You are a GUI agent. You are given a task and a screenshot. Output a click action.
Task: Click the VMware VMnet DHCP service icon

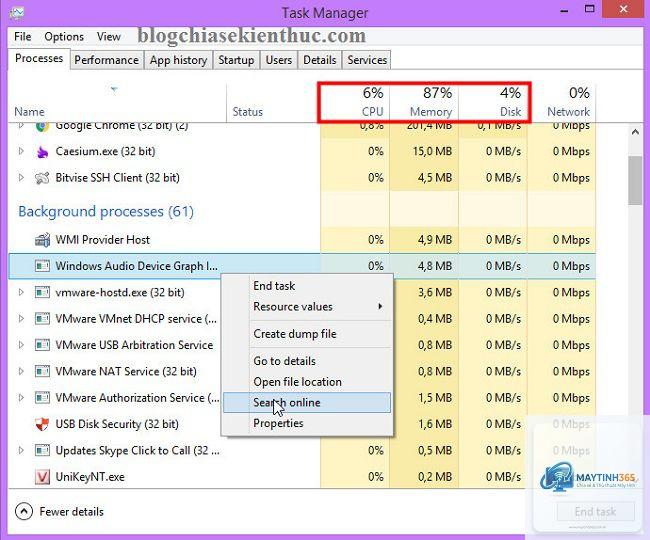pos(42,319)
